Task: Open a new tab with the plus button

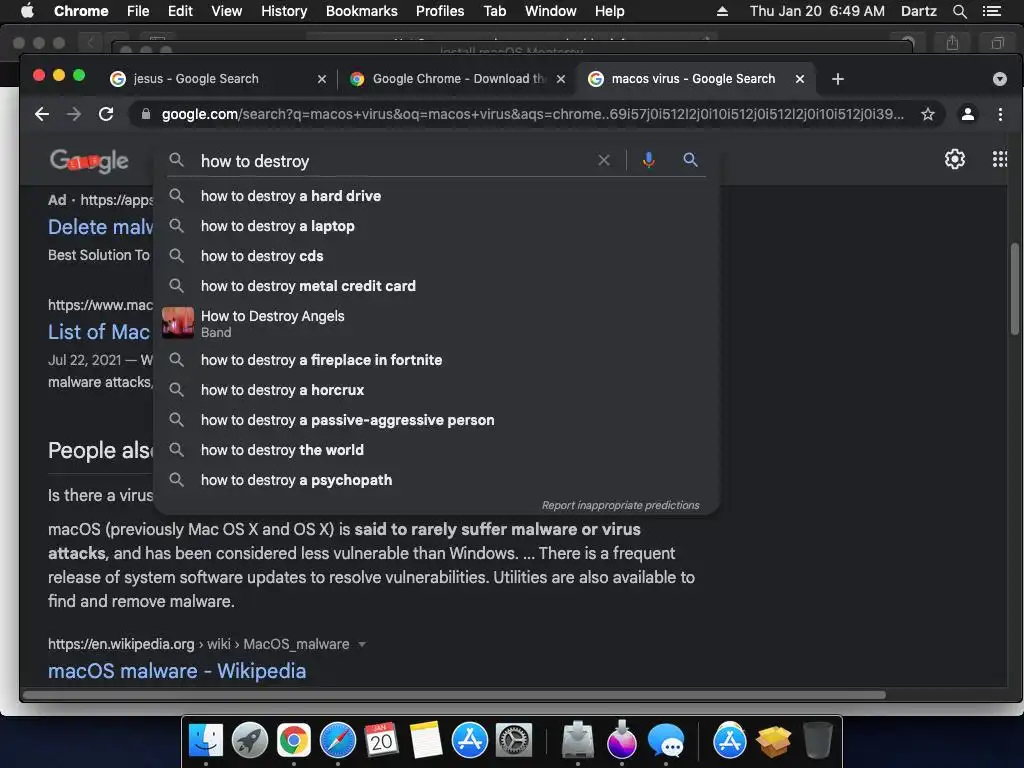Action: (x=838, y=79)
